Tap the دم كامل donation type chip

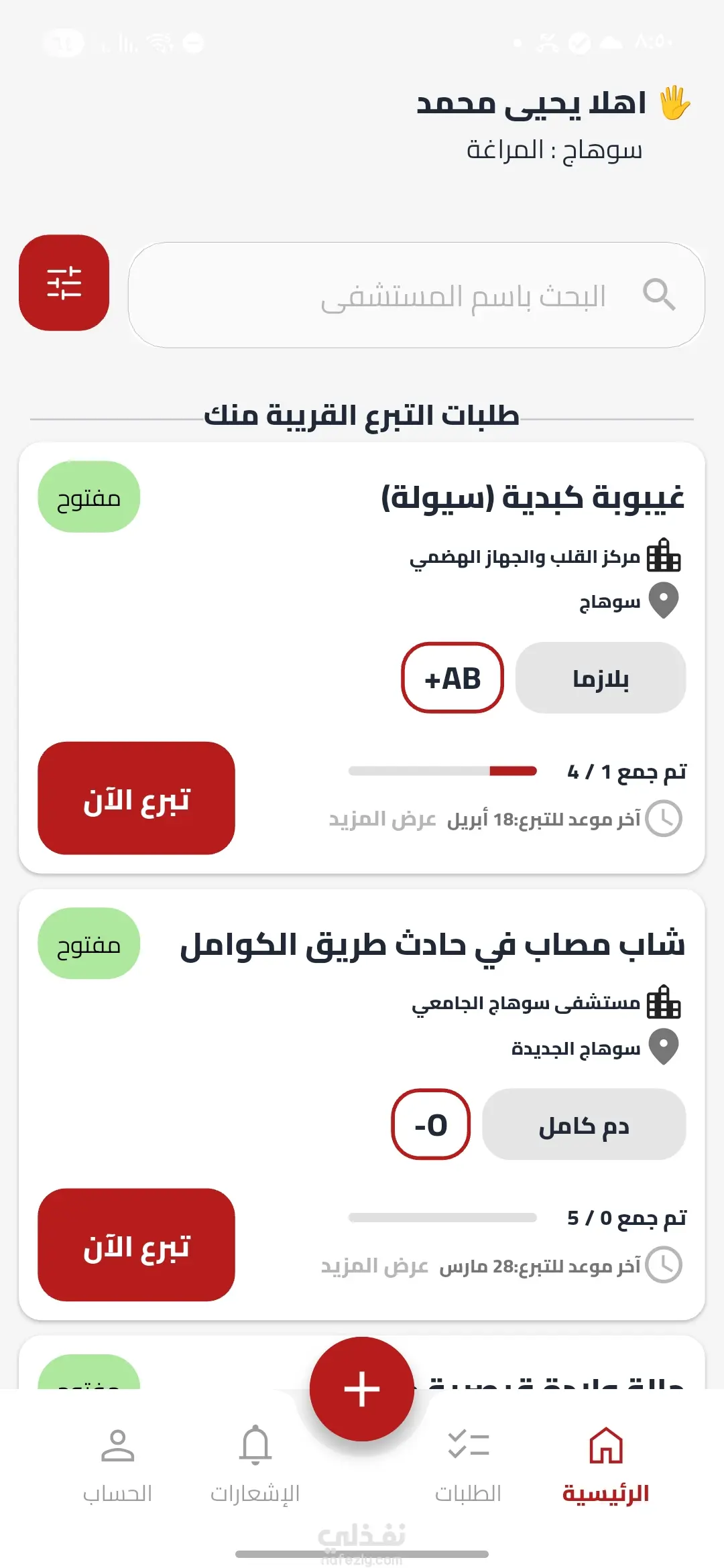tap(584, 1124)
